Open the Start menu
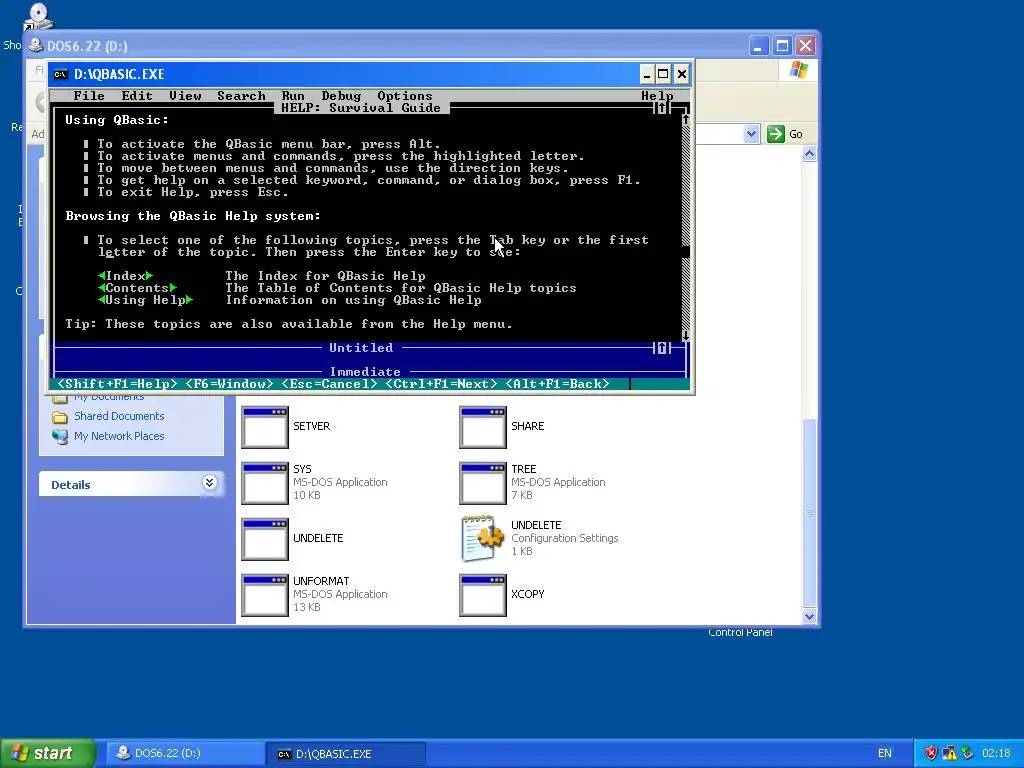 click(48, 753)
